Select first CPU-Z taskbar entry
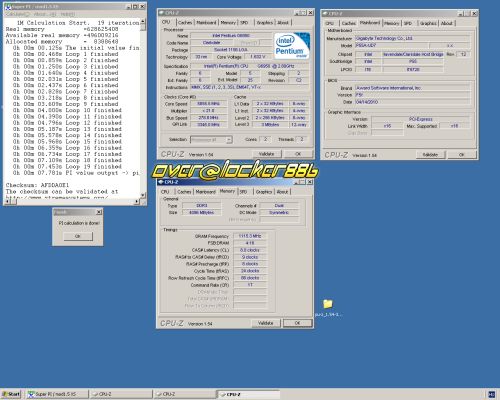500x400 pixels. [x=121, y=394]
